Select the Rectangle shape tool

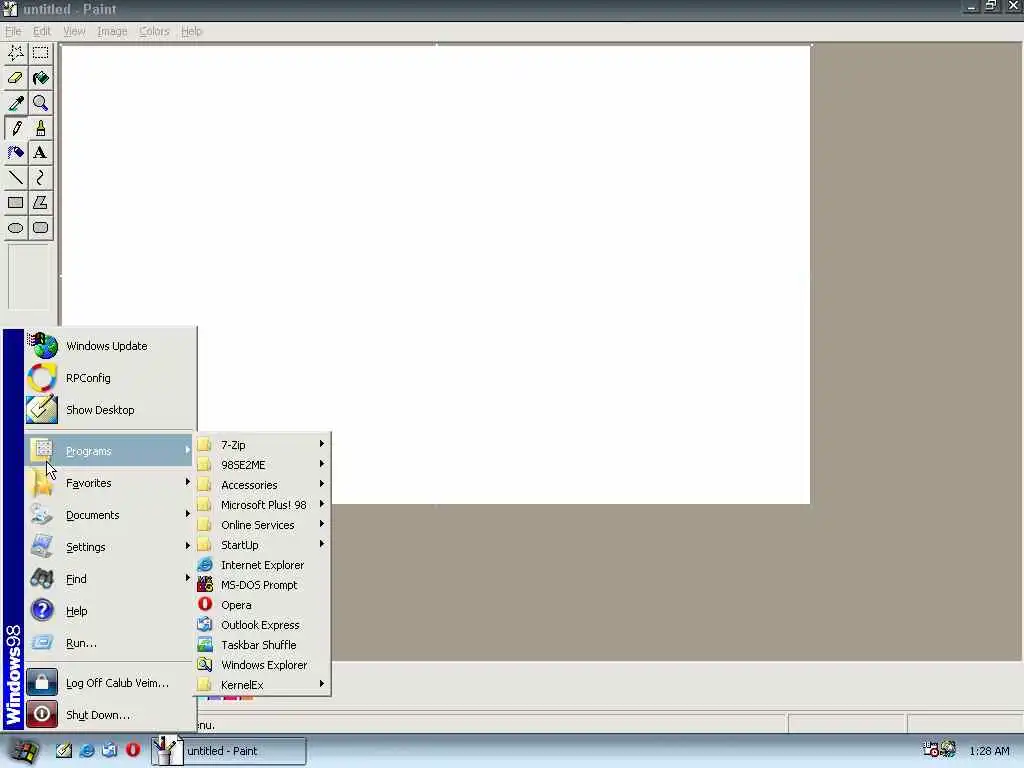pos(16,202)
